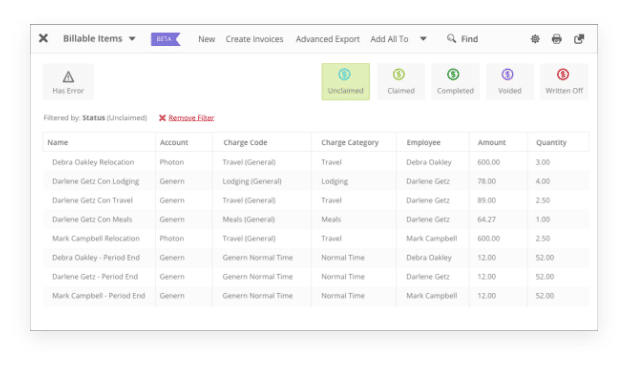Screen dimensions: 628x367
Task: Expand the Add All To dropdown arrow
Action: coord(423,39)
